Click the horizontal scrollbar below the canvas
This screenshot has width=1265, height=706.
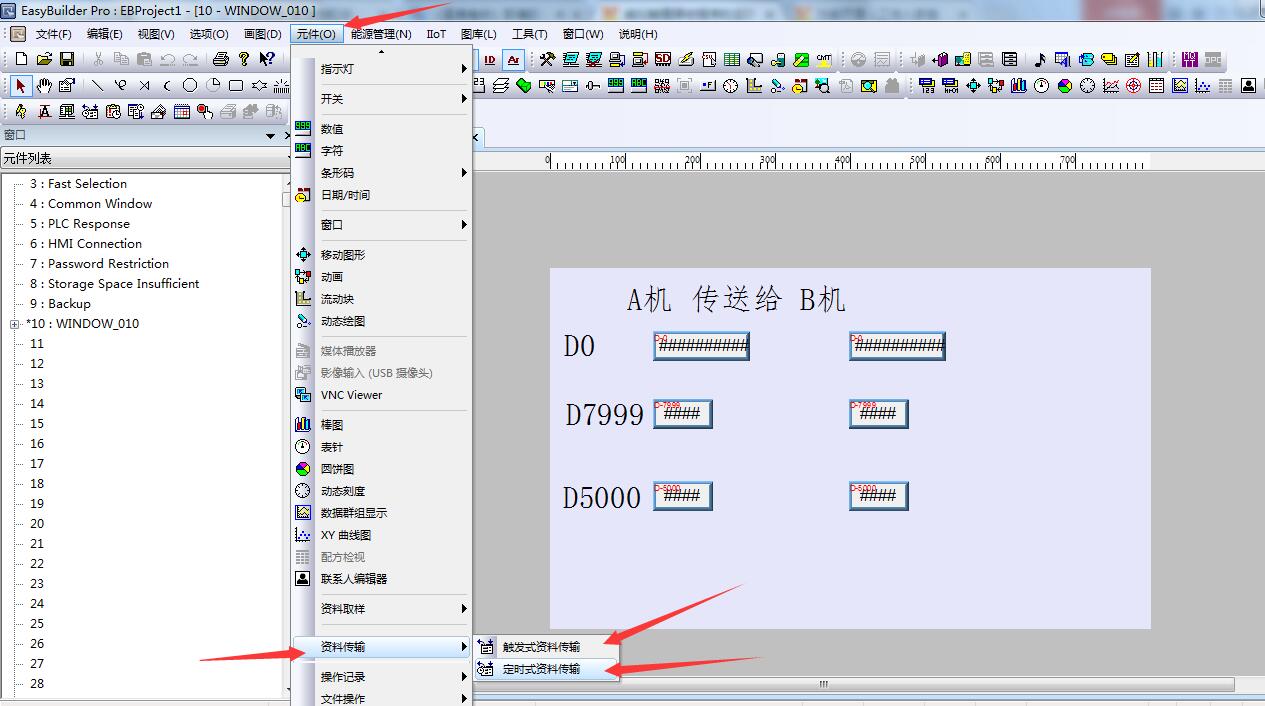coord(824,685)
